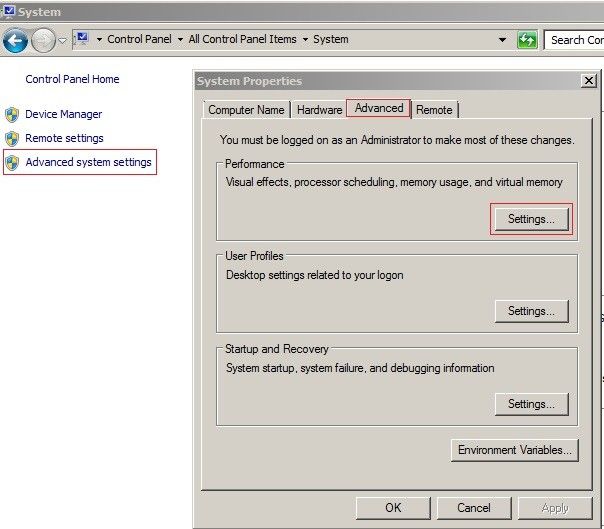Expand arrow before All Control Panel Items
Viewport: 604px width, 529px height.
click(x=180, y=39)
